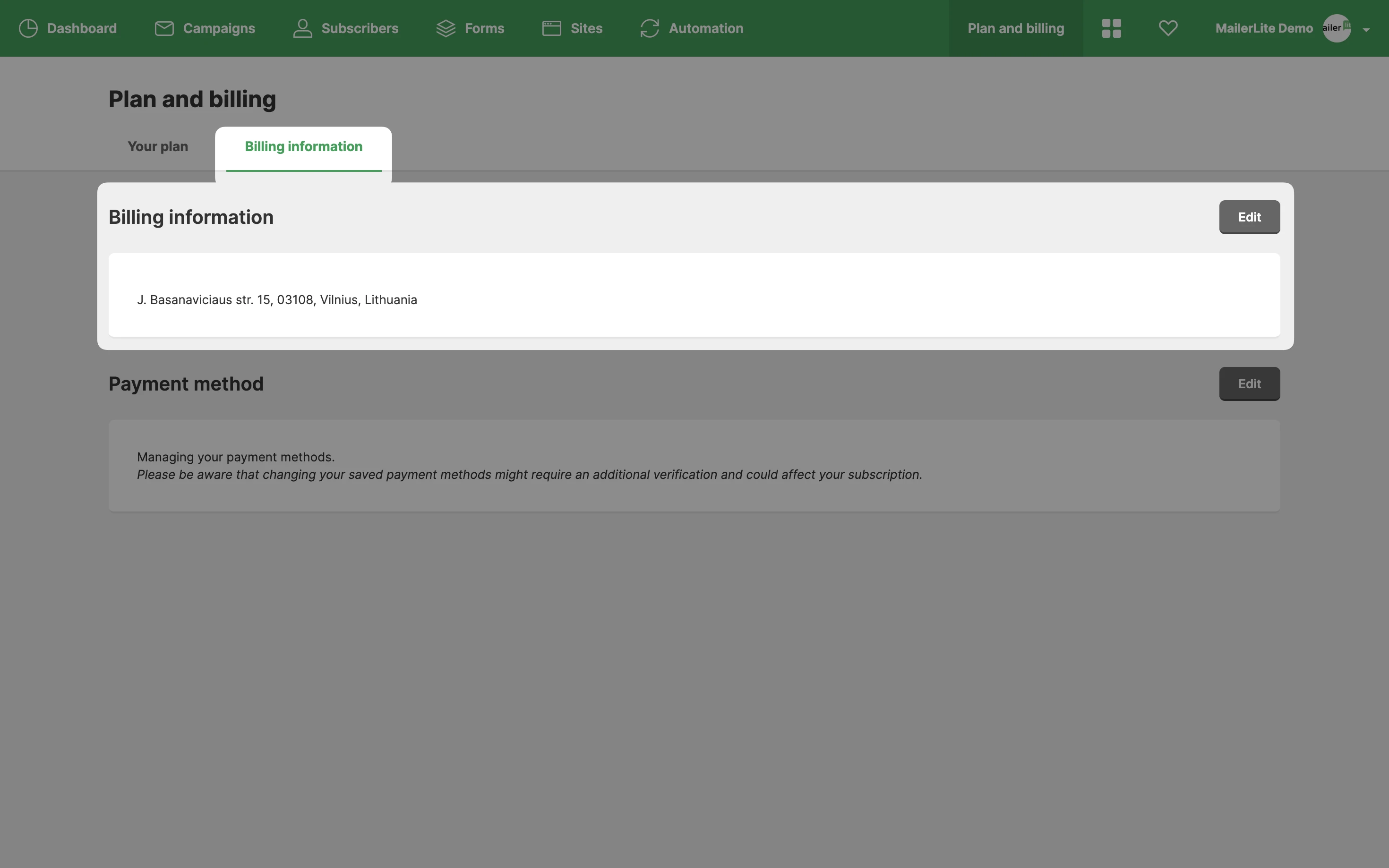Click the Subscribers person icon
Screen dimensions: 1389x868
303,28
